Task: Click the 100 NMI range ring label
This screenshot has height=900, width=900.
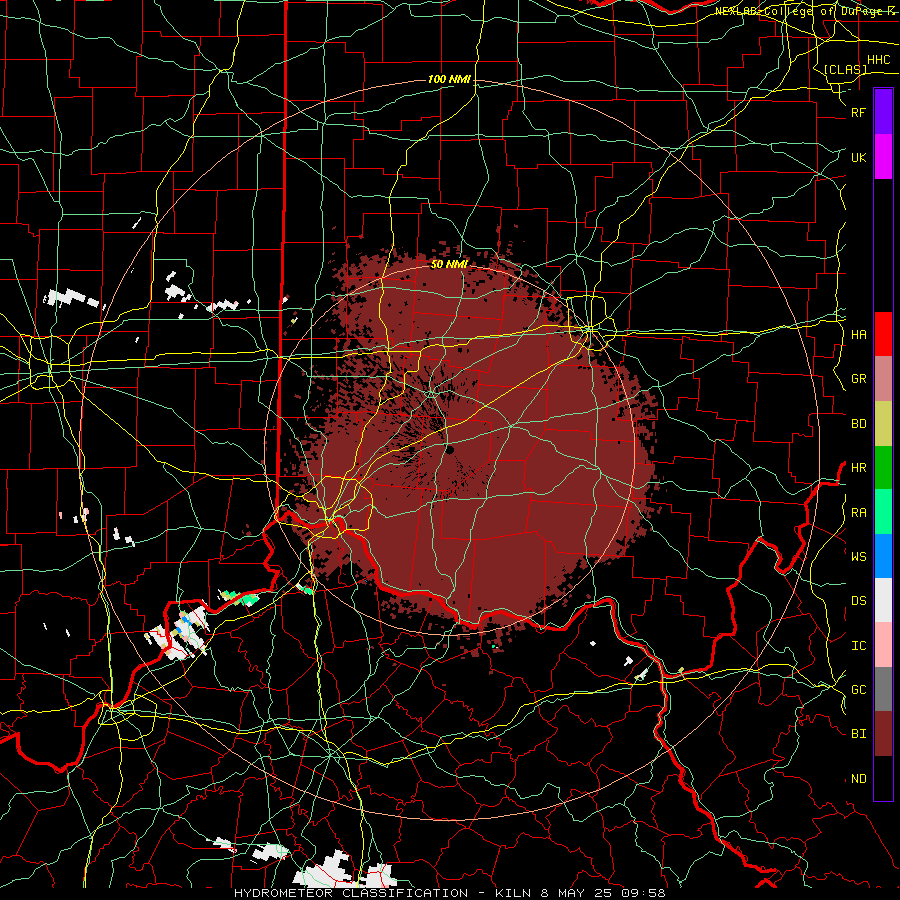Action: [x=449, y=79]
